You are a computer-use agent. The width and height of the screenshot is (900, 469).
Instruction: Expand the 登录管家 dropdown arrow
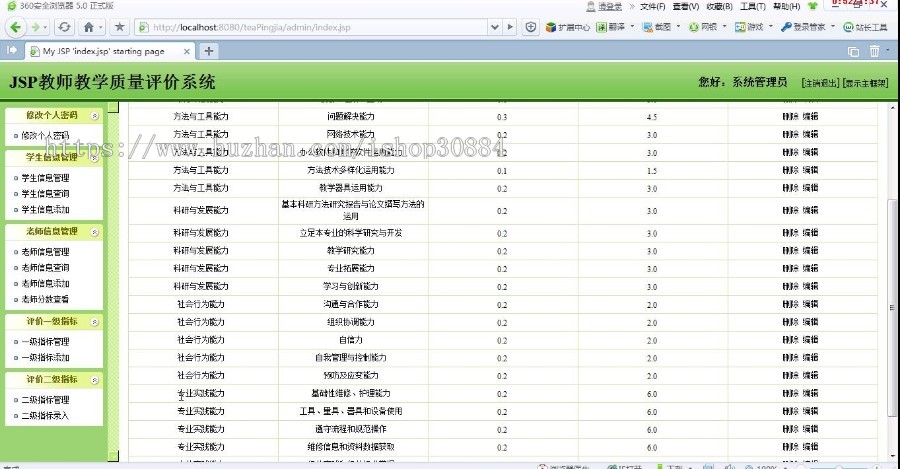(x=833, y=26)
